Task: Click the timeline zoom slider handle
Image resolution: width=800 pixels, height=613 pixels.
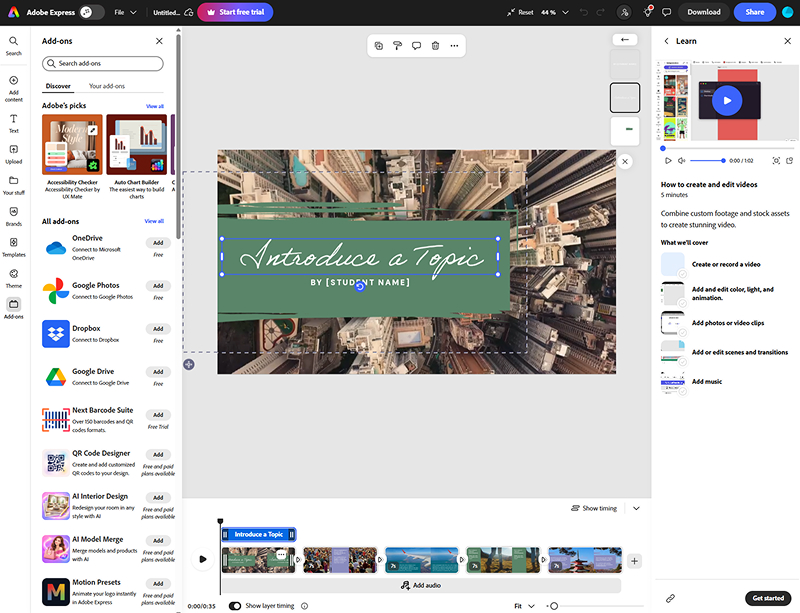Action: point(553,605)
